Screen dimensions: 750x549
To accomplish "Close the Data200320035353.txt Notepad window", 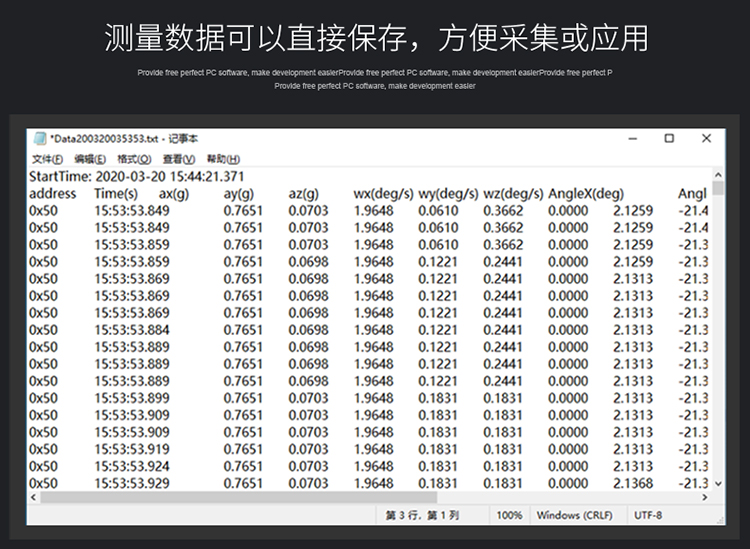I will pos(706,139).
